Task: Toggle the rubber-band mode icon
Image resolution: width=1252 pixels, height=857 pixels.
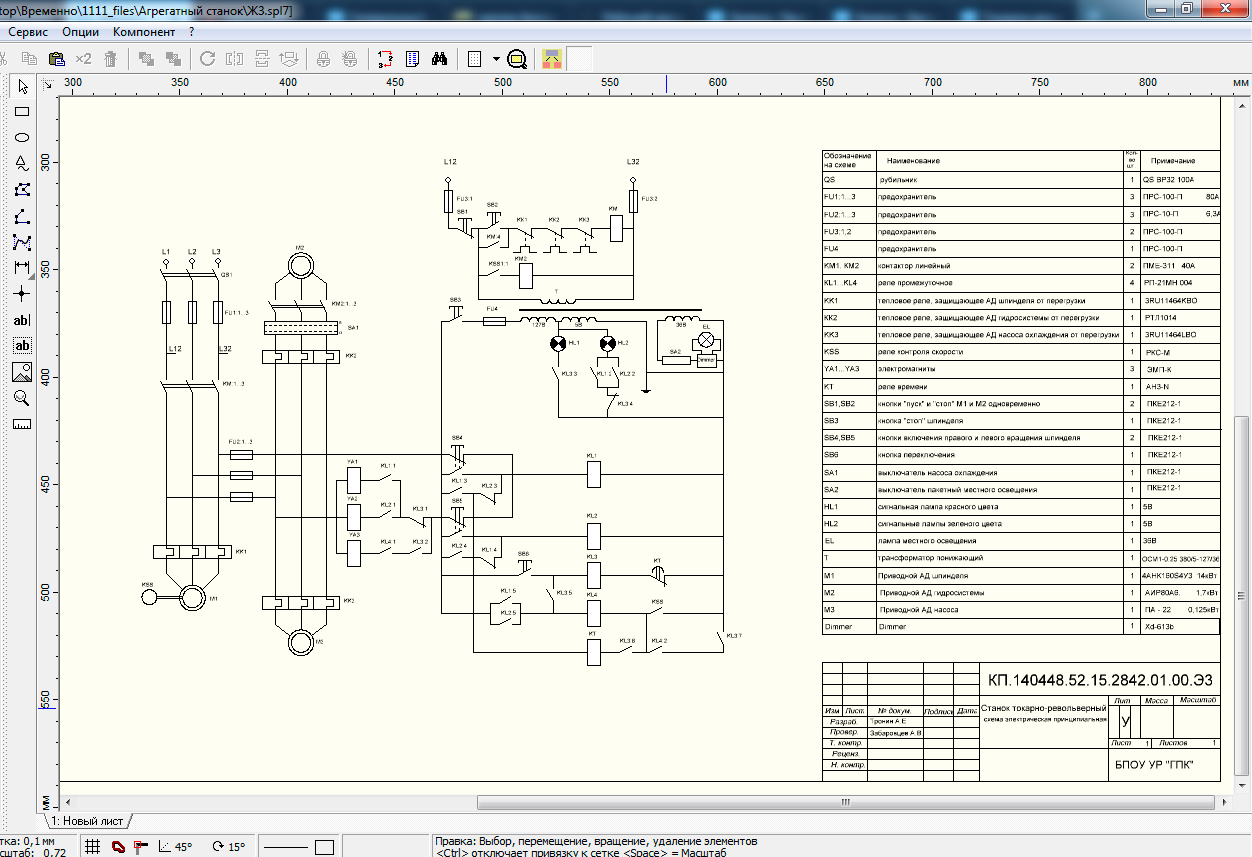Action: point(140,846)
